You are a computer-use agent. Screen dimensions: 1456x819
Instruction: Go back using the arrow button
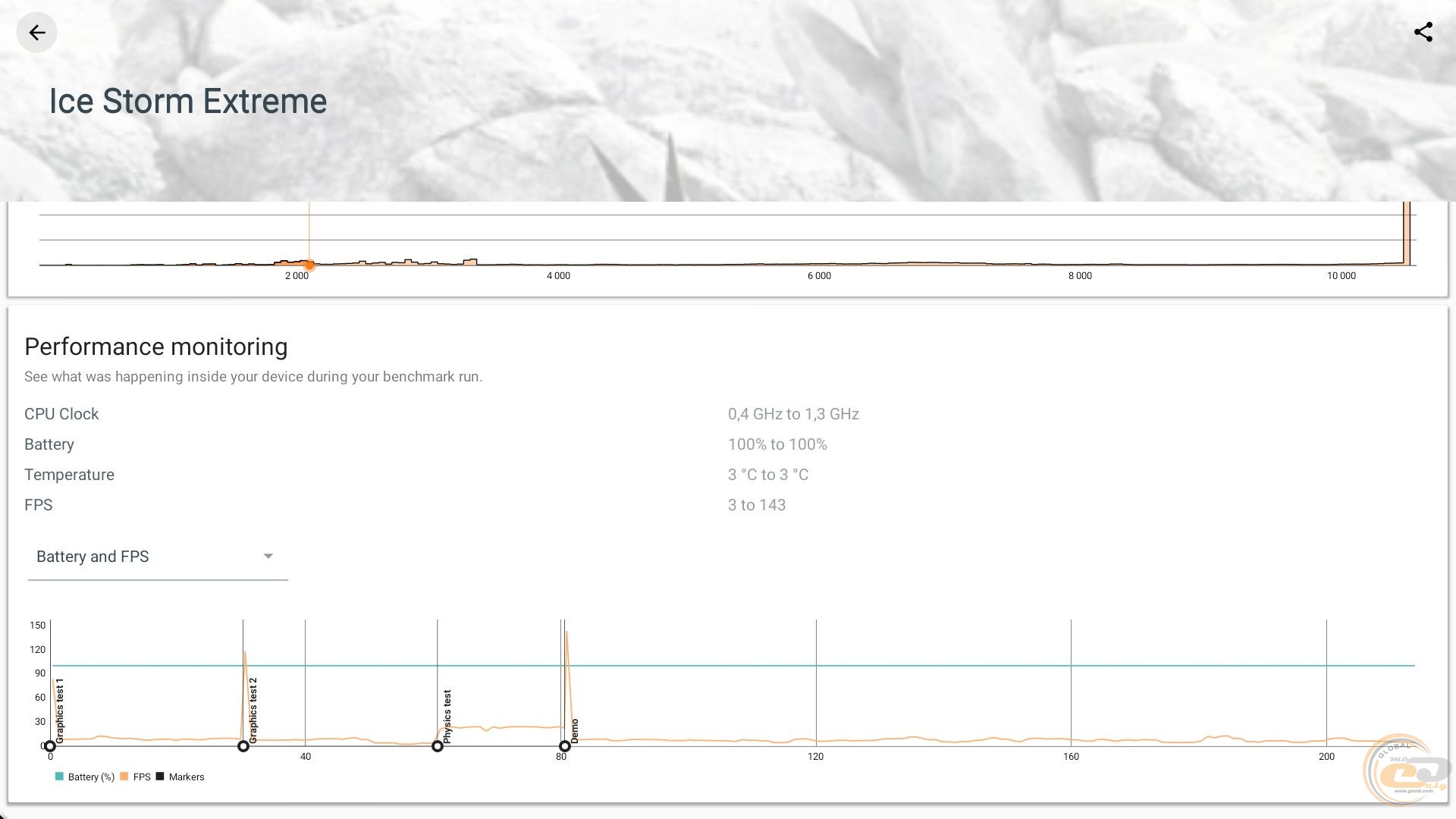pyautogui.click(x=36, y=33)
